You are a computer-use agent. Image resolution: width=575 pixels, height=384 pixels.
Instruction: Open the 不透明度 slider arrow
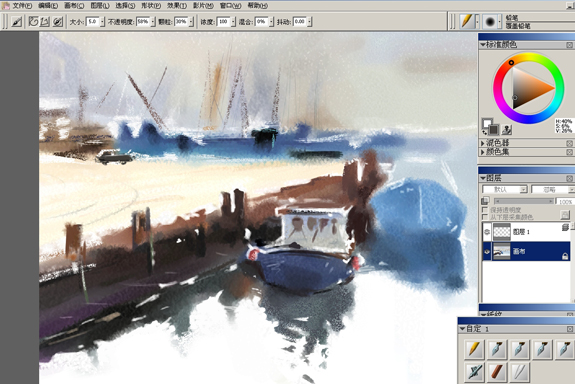[153, 22]
